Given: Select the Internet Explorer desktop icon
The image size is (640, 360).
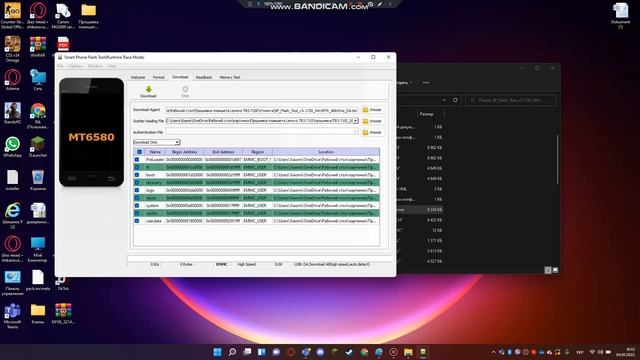Looking at the screenshot, I should click(x=12, y=215).
